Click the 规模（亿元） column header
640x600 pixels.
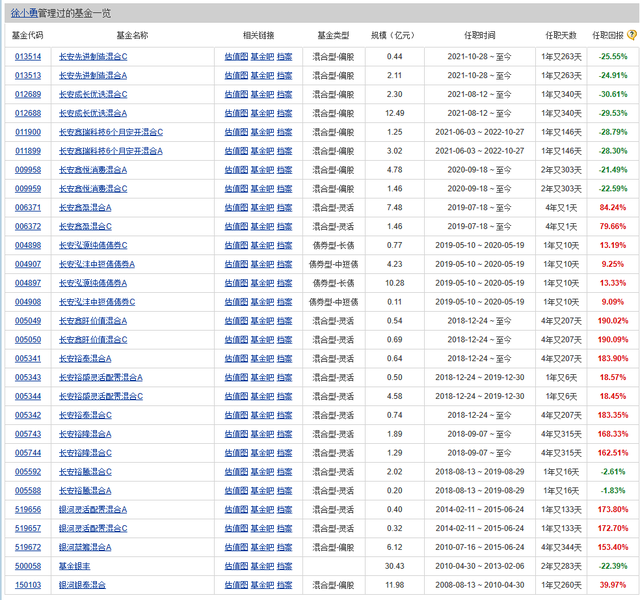pos(393,36)
